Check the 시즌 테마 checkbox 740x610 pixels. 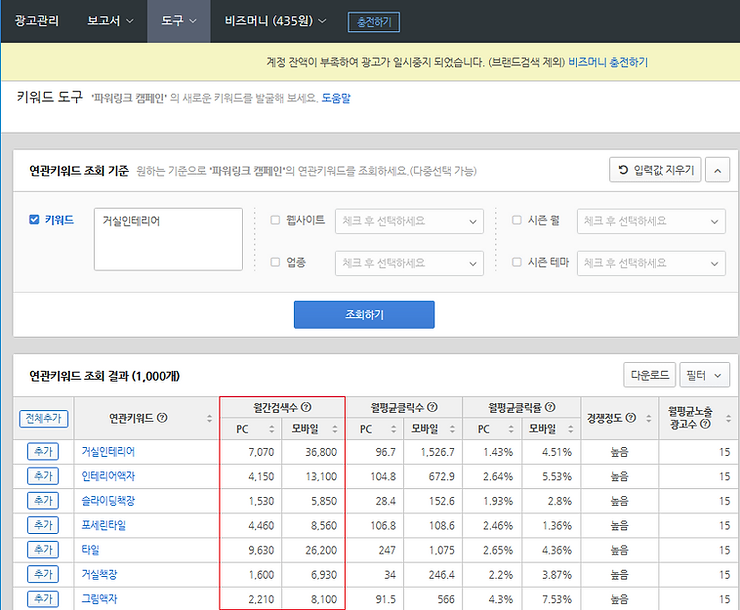tap(517, 262)
